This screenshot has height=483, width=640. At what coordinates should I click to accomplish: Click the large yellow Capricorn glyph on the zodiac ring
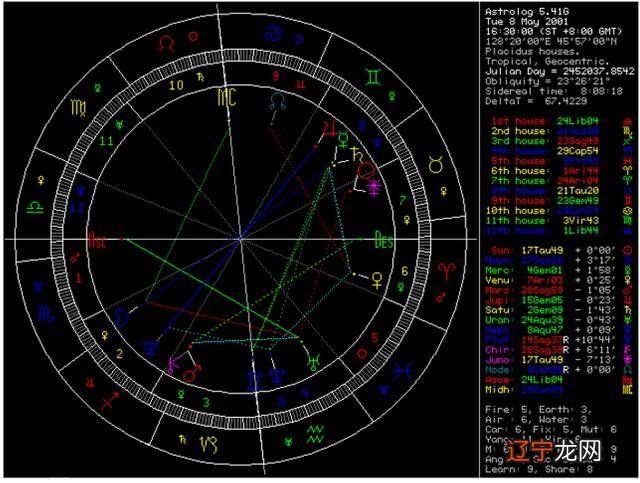(x=208, y=444)
